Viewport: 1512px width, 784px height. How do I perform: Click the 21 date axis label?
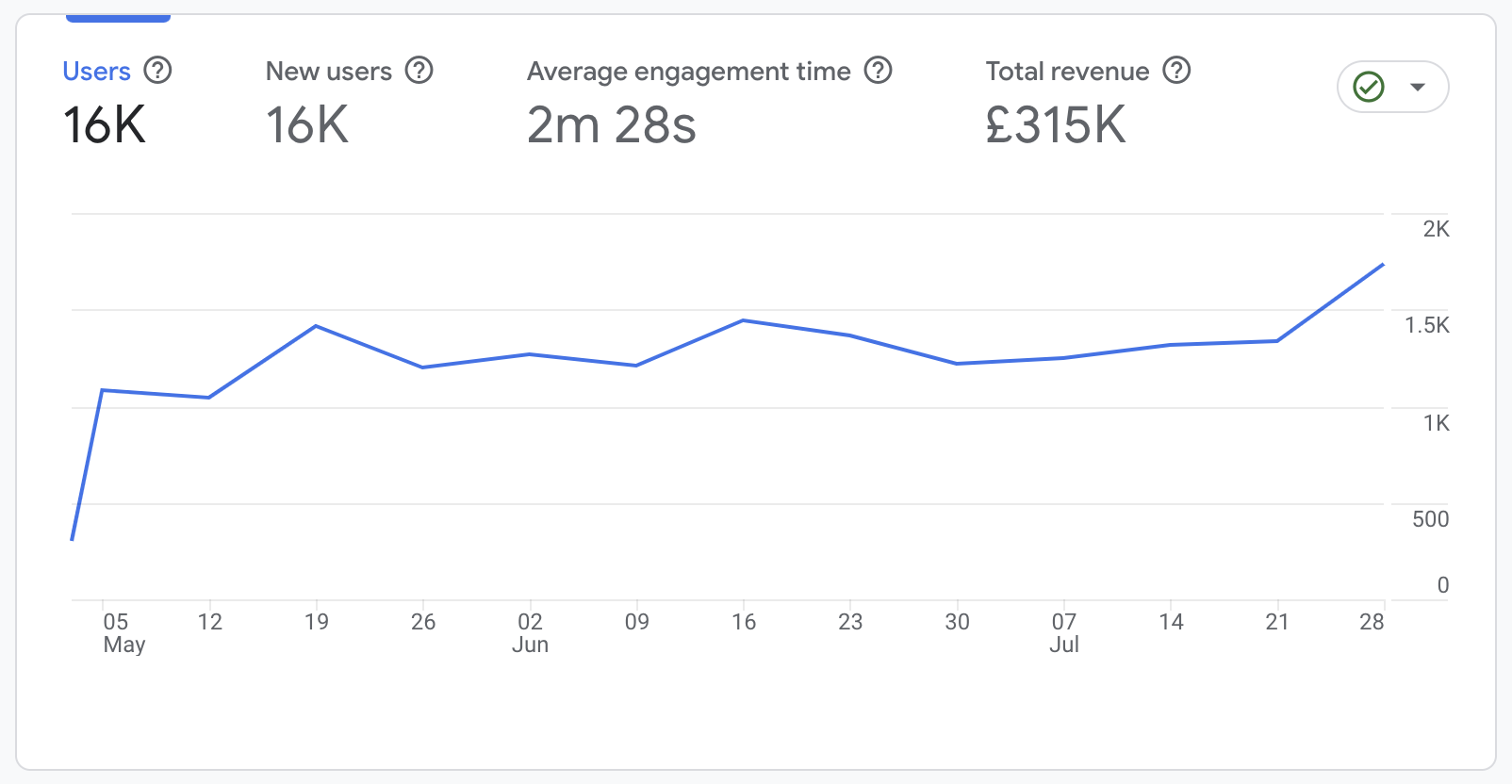pos(1277,622)
